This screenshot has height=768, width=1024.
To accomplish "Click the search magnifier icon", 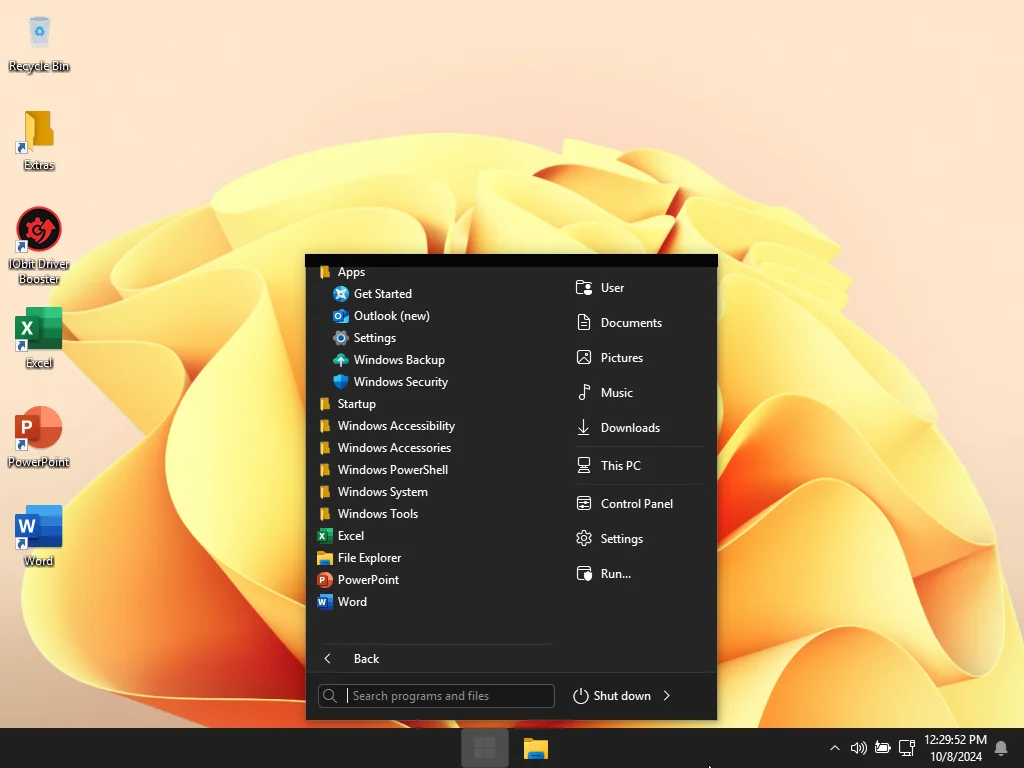I will [x=330, y=696].
